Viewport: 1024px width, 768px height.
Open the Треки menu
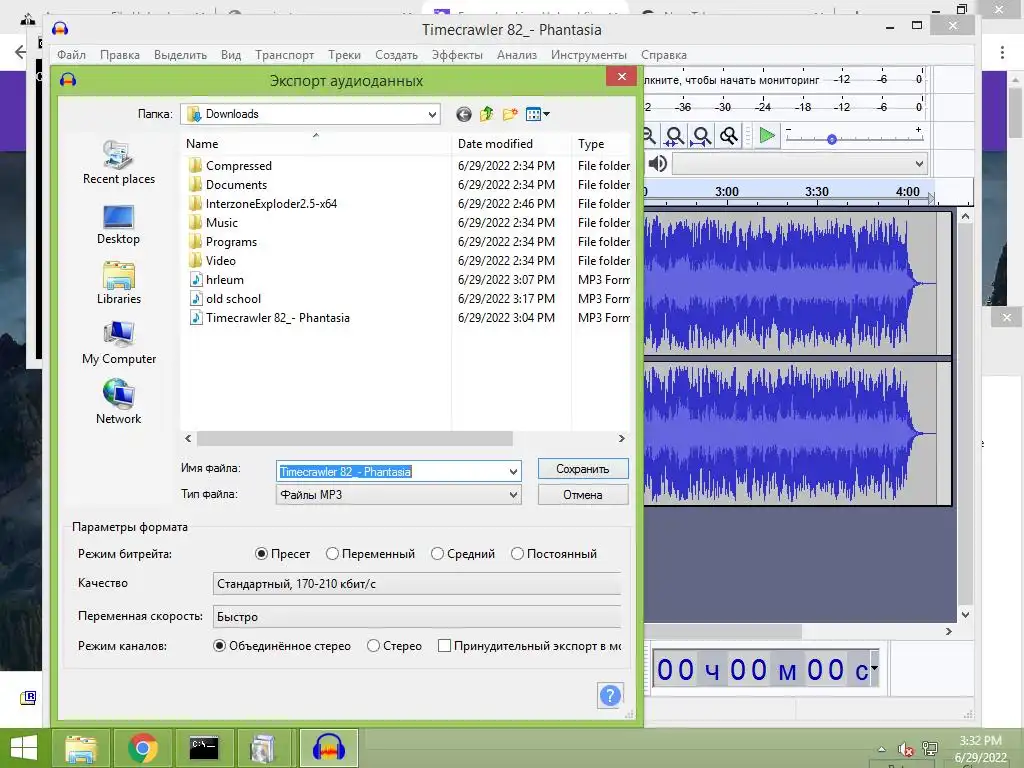(x=344, y=55)
